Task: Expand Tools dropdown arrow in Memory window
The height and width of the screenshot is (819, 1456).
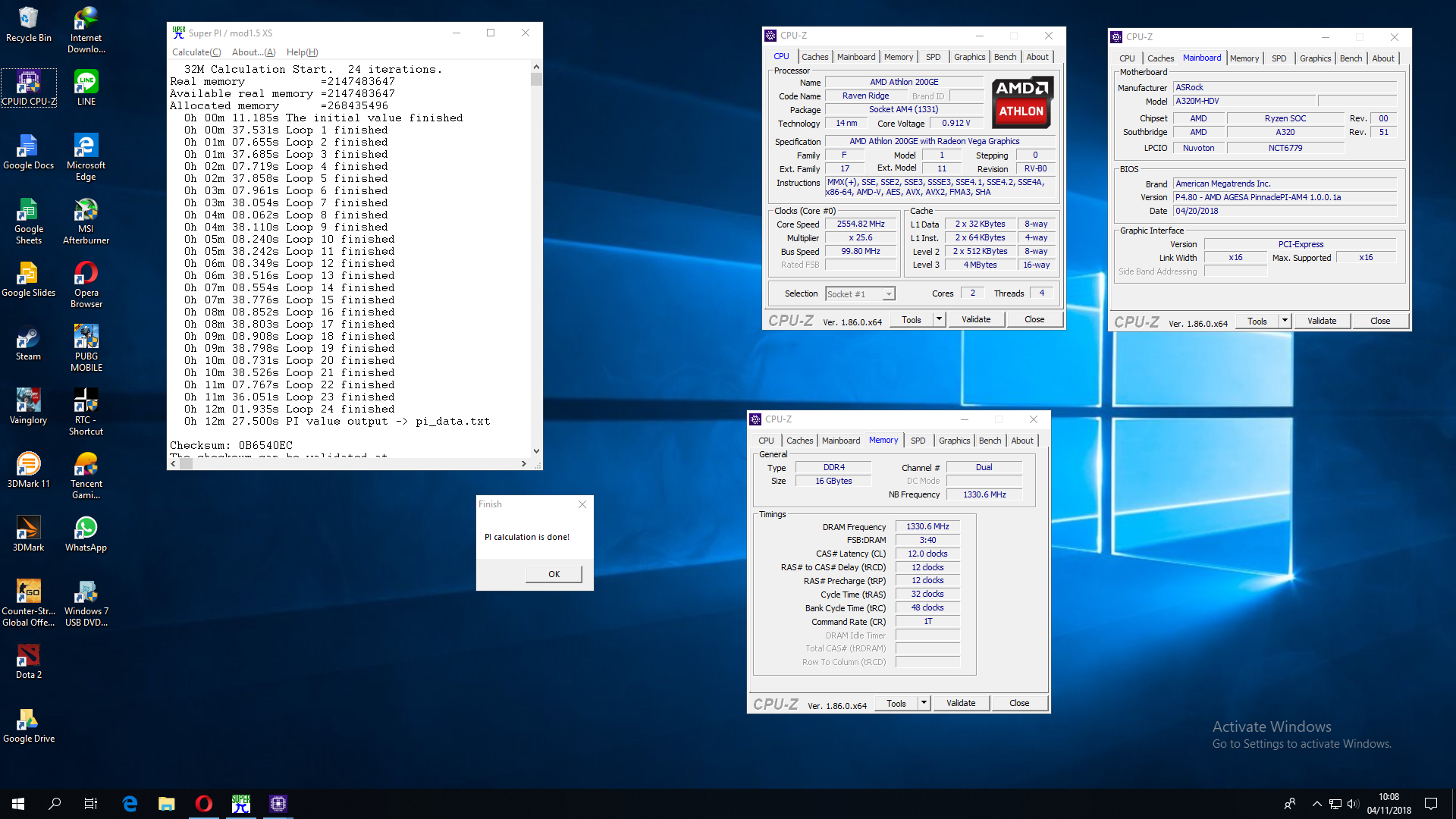Action: tap(924, 703)
